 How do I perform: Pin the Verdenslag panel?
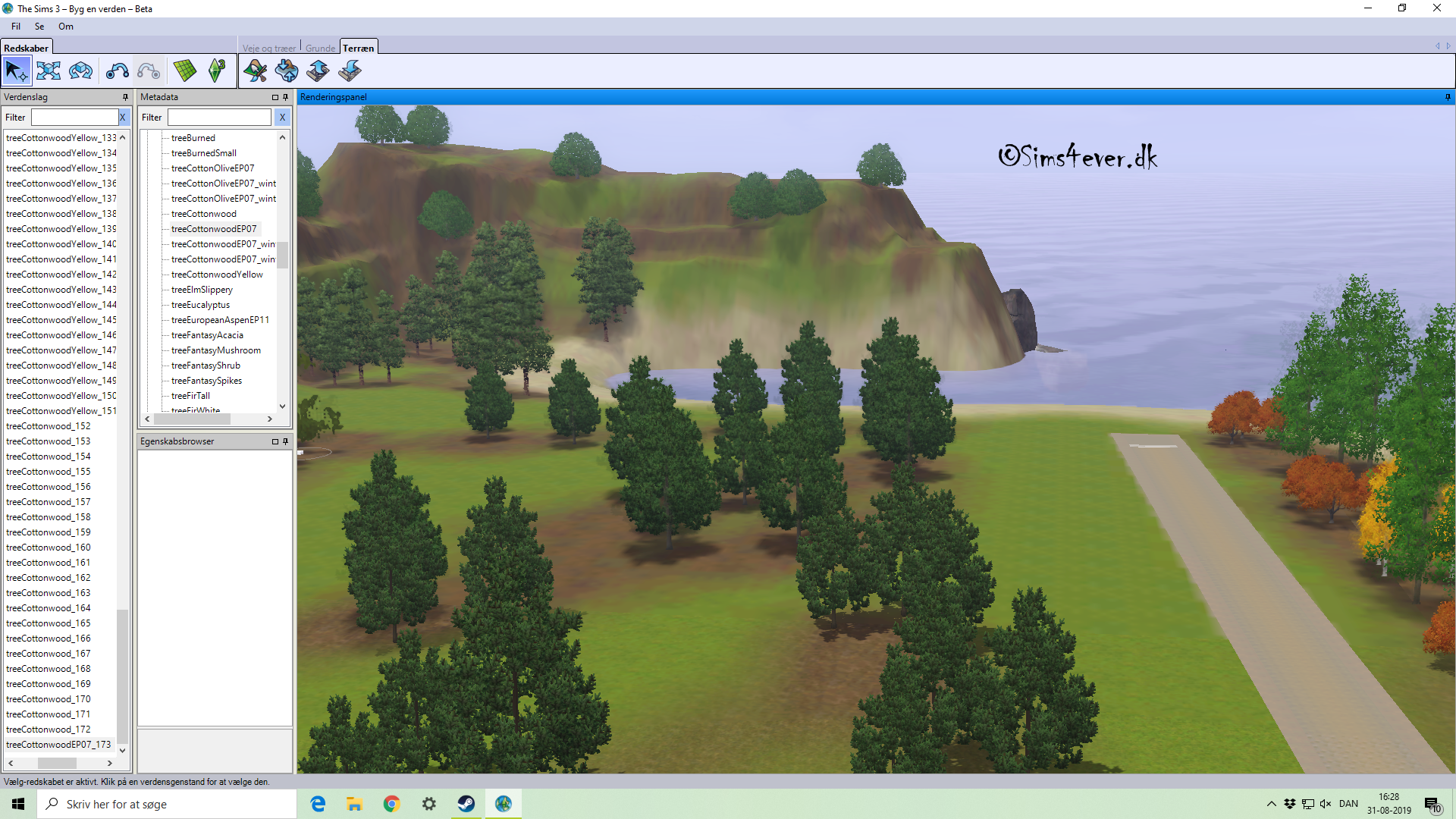pos(125,97)
